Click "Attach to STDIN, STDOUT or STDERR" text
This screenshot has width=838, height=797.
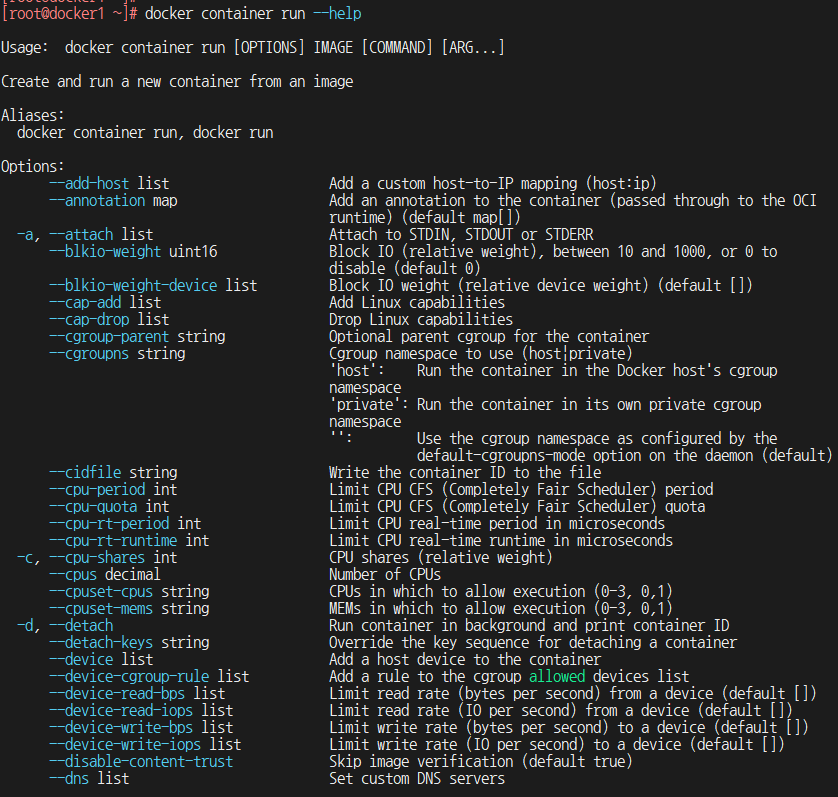[461, 235]
